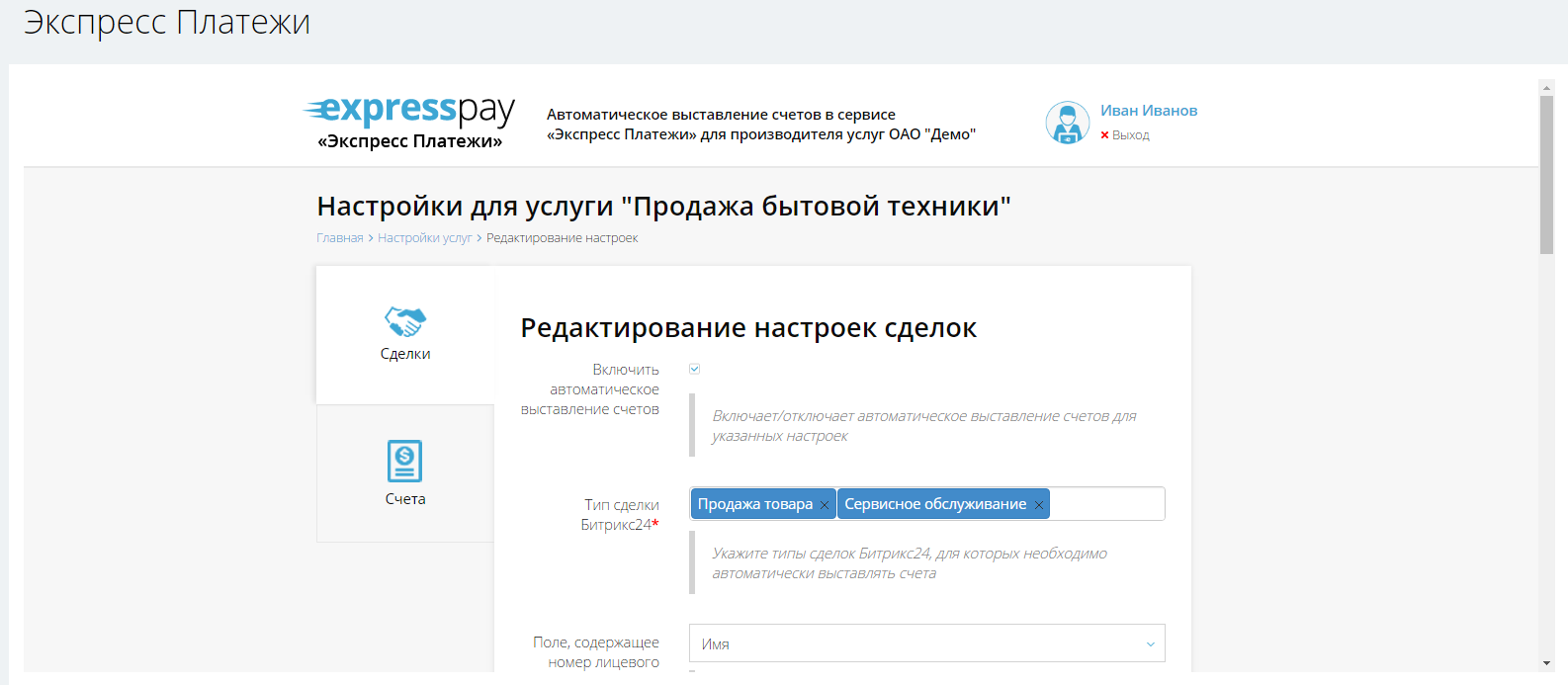1568x685 pixels.
Task: Click the scrollbar up arrow
Action: click(1546, 88)
